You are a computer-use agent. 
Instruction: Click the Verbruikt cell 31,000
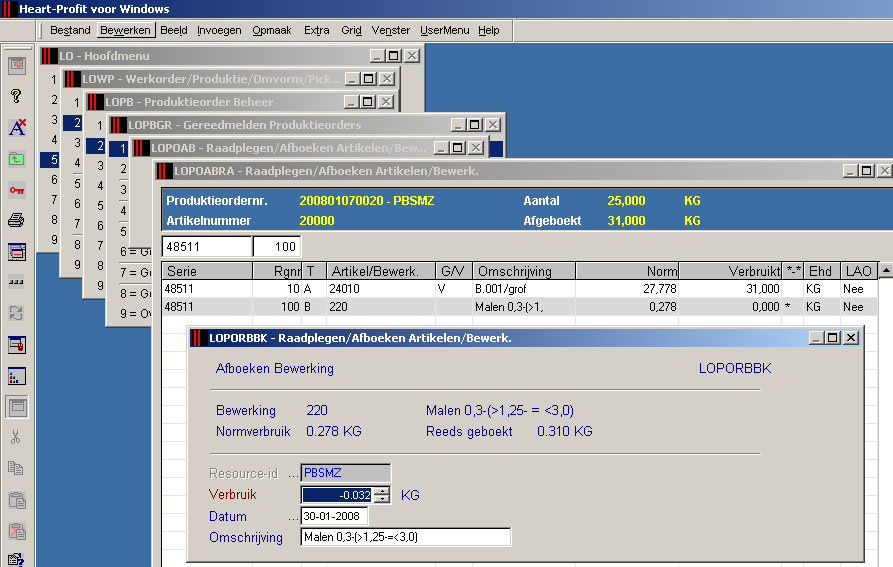click(x=731, y=289)
